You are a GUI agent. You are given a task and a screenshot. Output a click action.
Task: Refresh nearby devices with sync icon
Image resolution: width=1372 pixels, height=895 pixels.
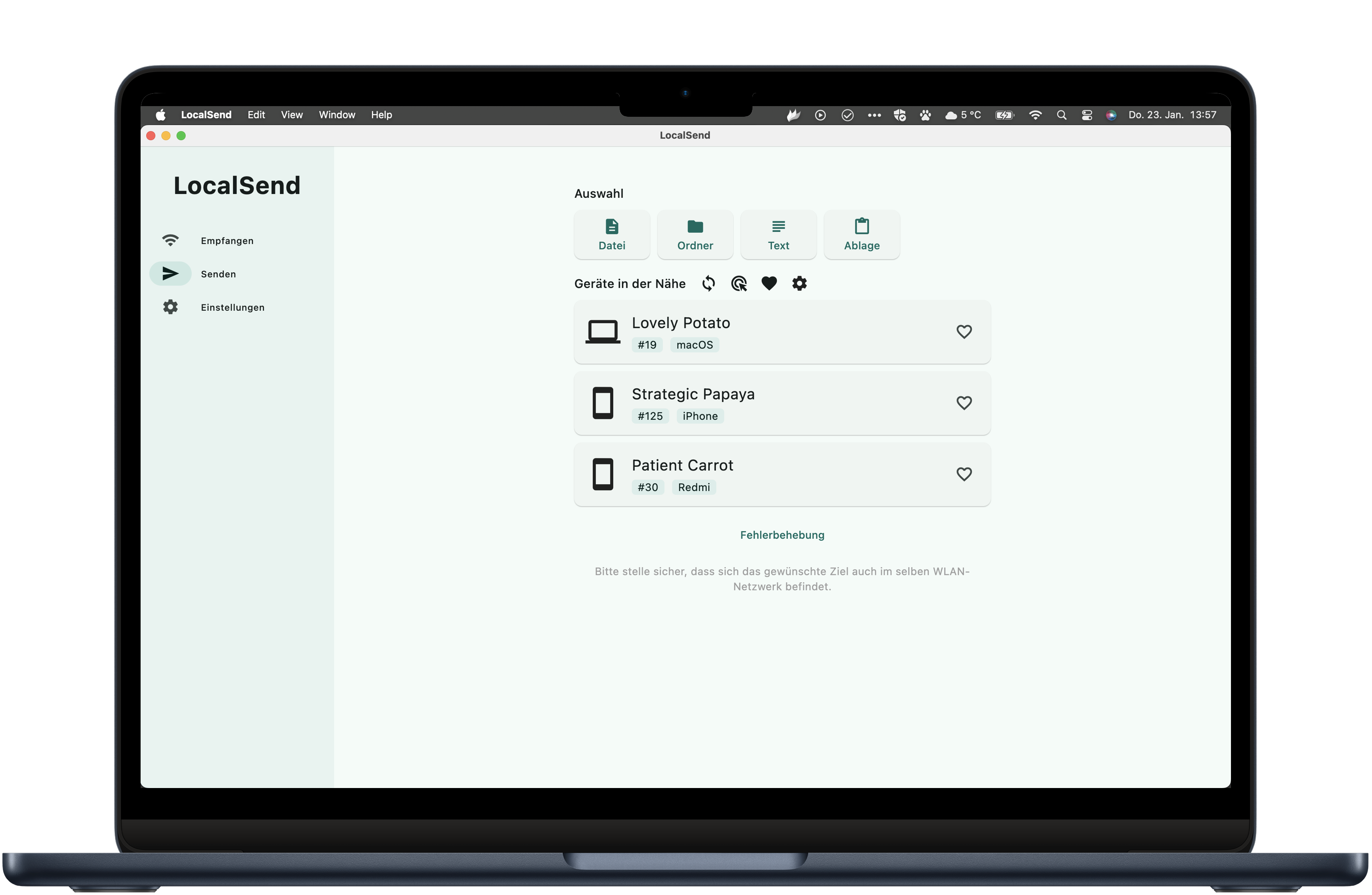point(709,284)
